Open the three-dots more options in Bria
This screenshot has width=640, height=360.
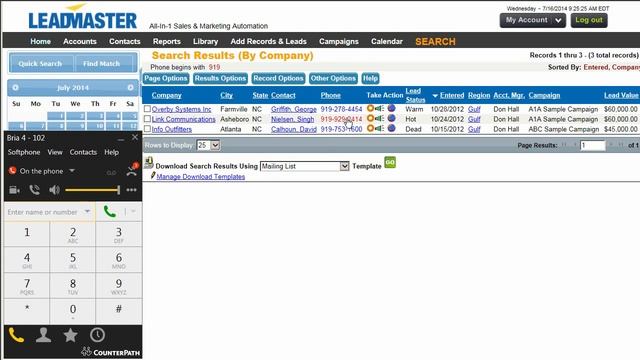(131, 190)
